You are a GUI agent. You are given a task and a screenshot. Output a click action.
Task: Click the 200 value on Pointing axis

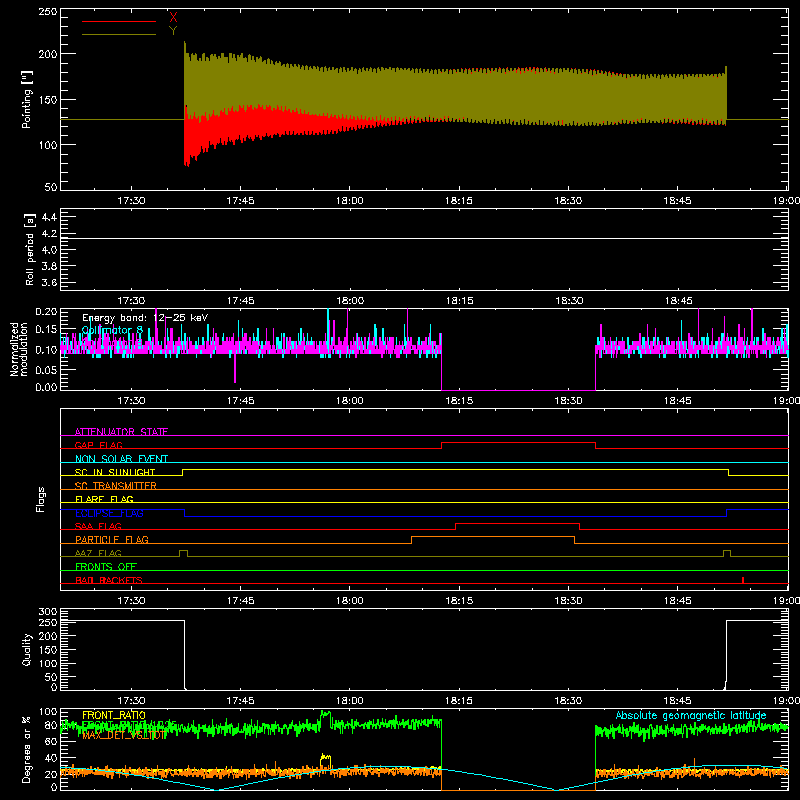click(x=48, y=54)
